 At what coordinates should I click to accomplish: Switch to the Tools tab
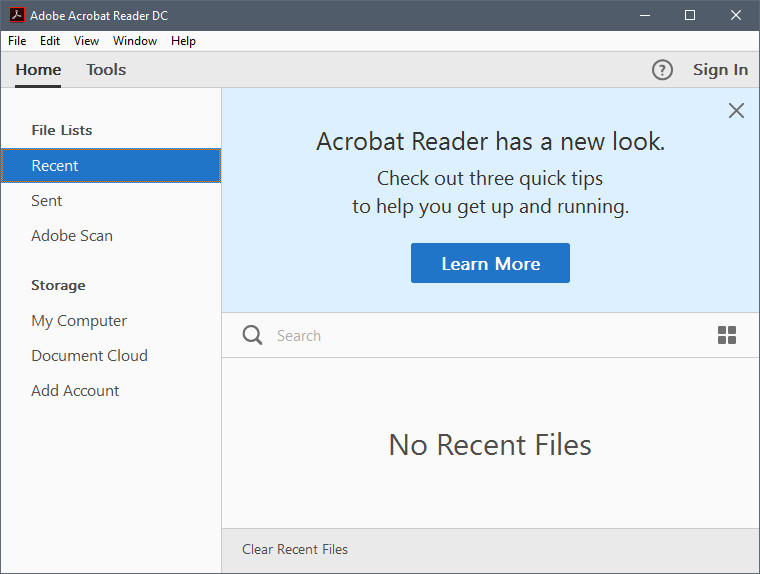point(106,70)
